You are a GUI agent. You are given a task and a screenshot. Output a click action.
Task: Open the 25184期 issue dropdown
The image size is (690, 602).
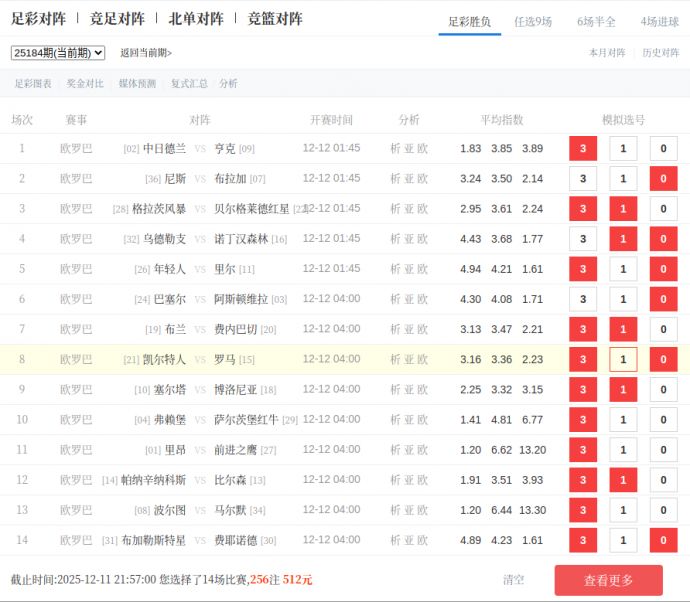point(58,53)
